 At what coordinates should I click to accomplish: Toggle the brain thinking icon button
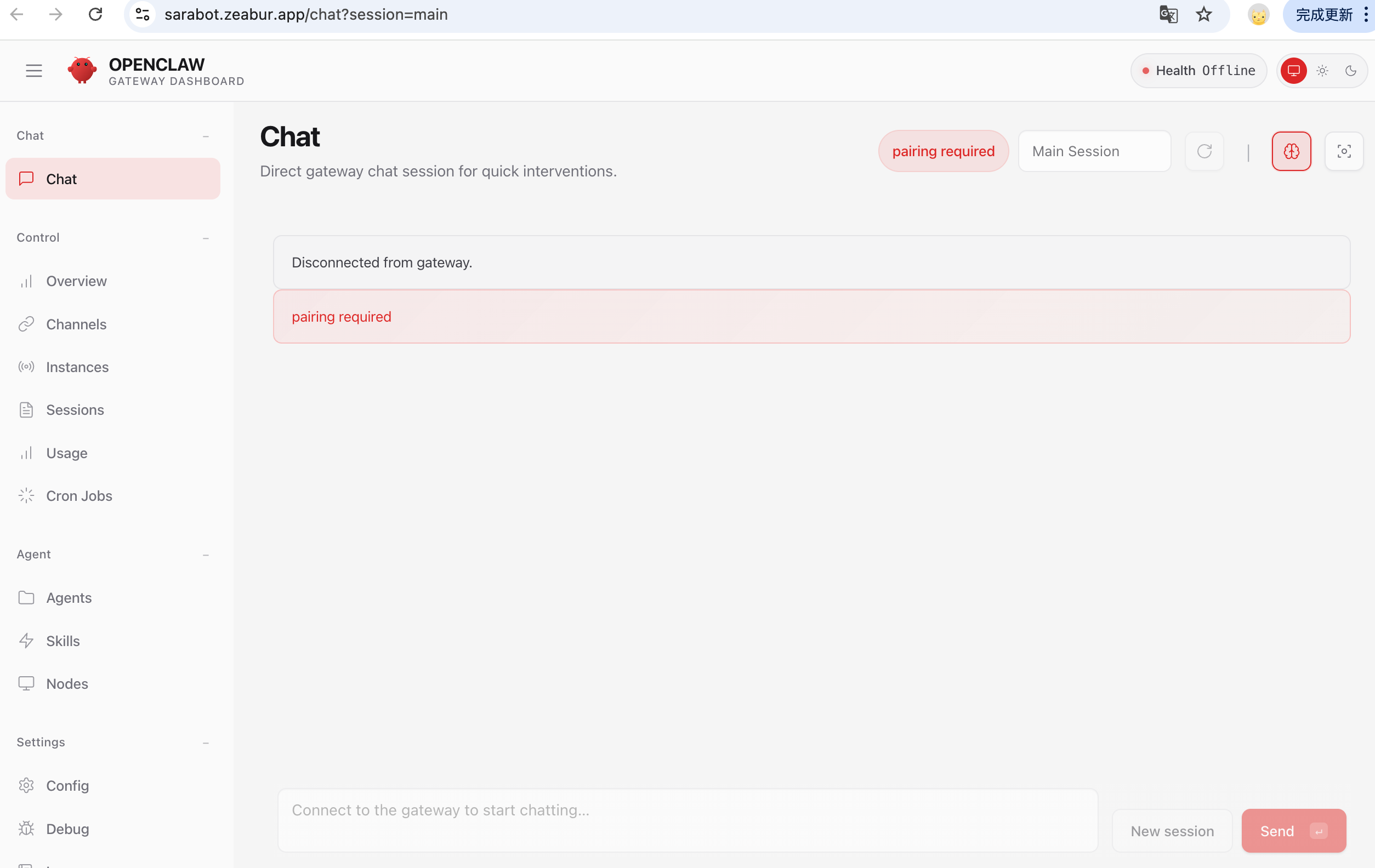(x=1291, y=151)
